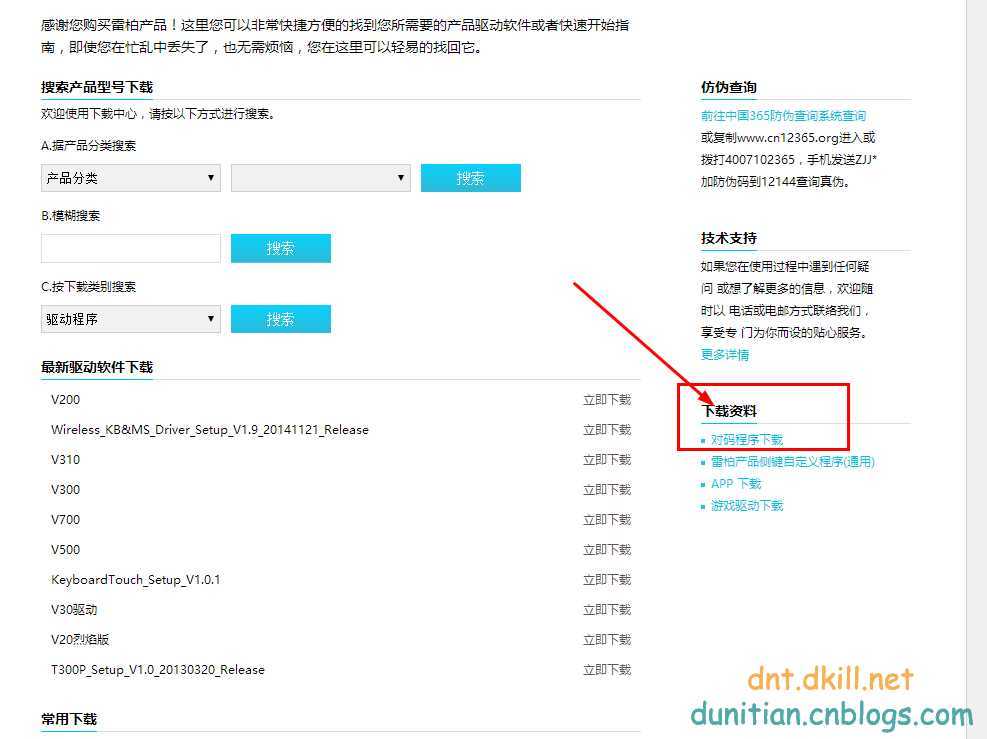This screenshot has height=739, width=987.
Task: Download V200 via 立即下载 link
Action: click(607, 400)
